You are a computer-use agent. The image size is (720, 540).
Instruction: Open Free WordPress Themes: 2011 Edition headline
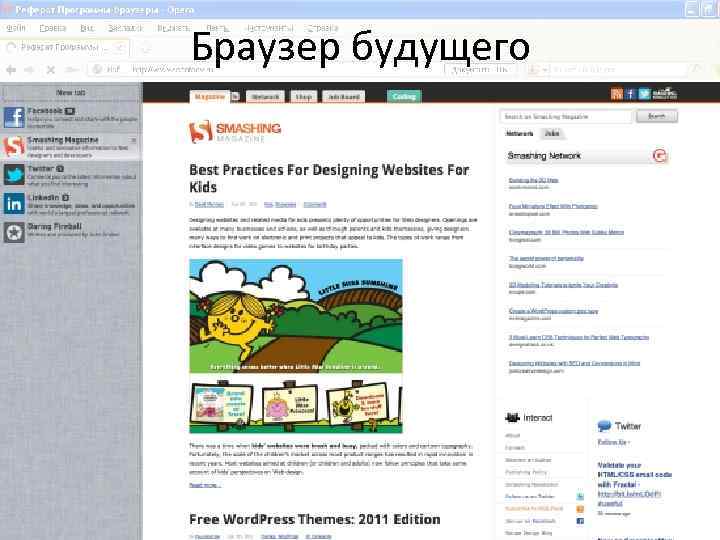coord(315,519)
